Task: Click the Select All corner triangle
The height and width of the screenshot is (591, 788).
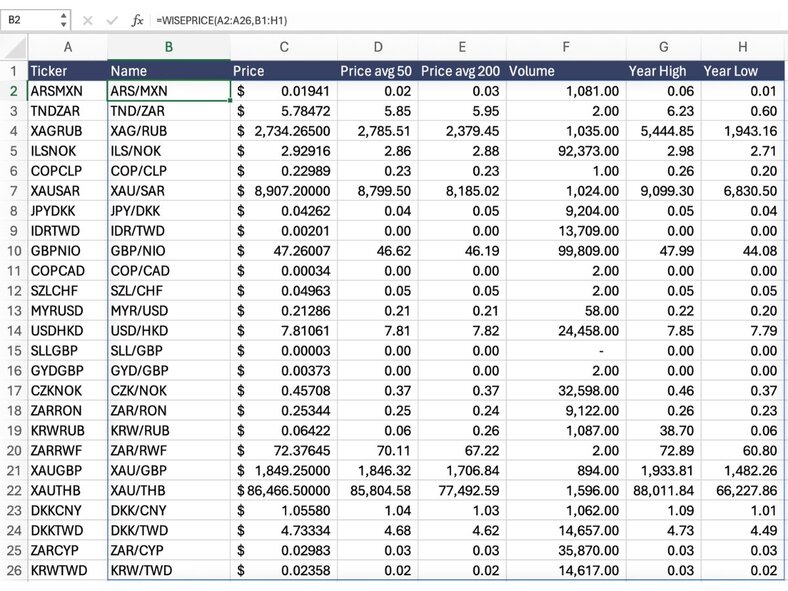Action: pos(14,47)
